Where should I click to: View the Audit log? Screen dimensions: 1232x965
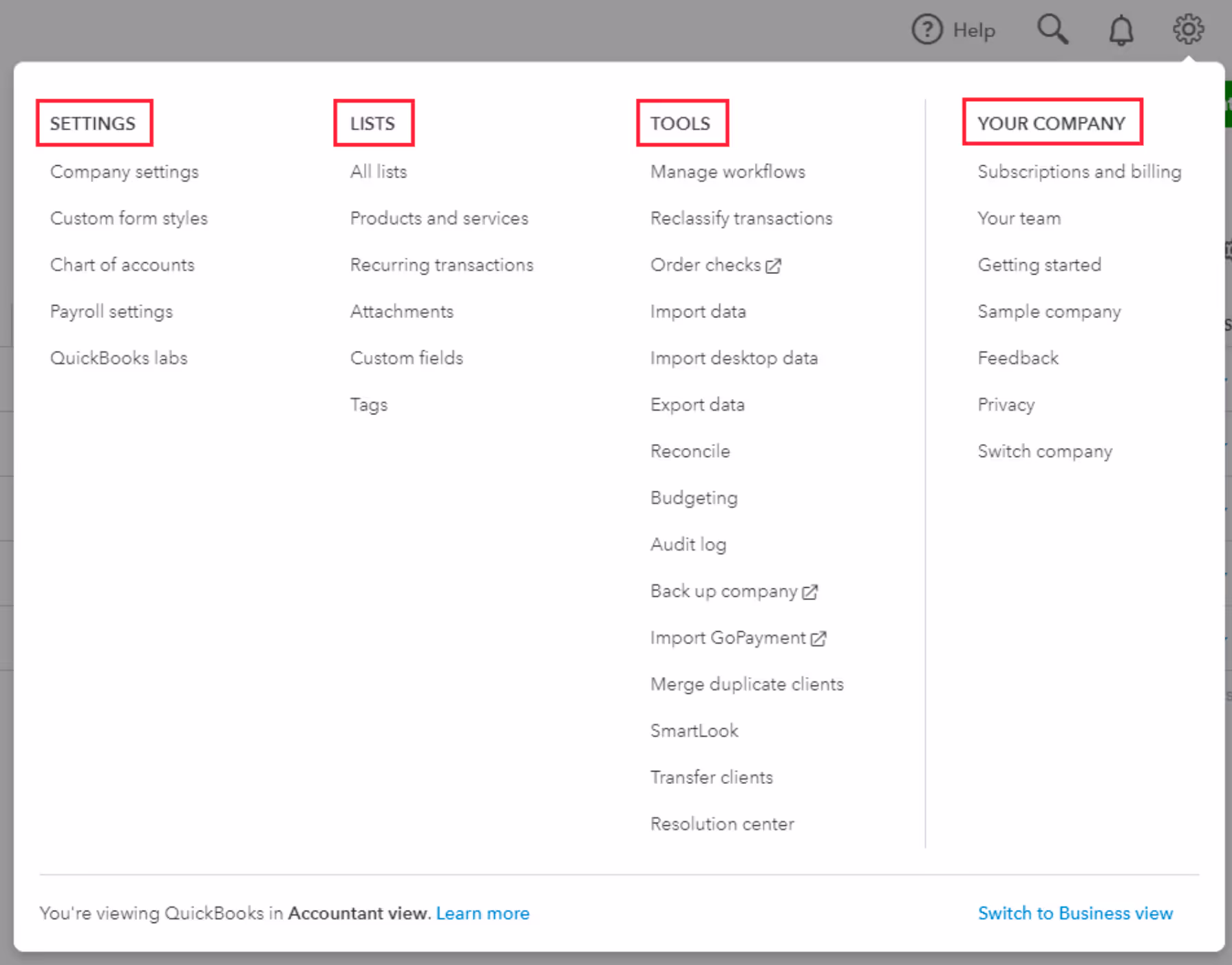click(x=688, y=545)
